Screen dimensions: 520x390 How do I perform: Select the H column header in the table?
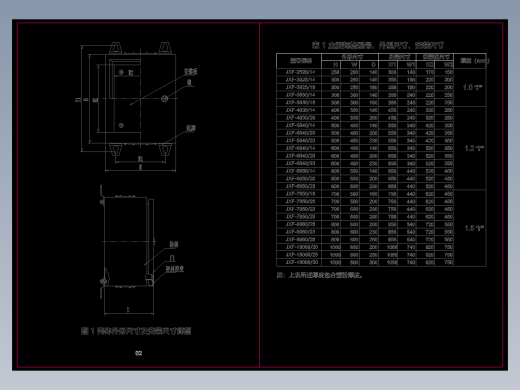click(x=335, y=65)
